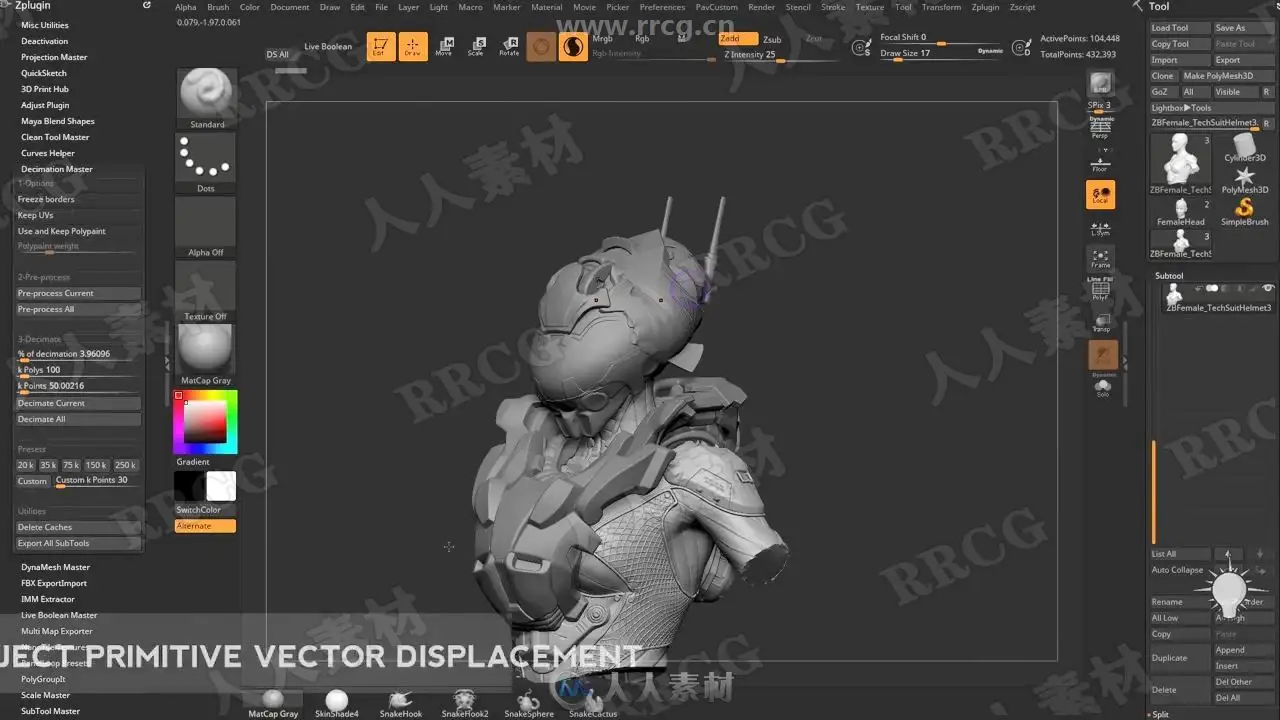Open the Standard brush thumbnail
1280x720 pixels.
(206, 99)
